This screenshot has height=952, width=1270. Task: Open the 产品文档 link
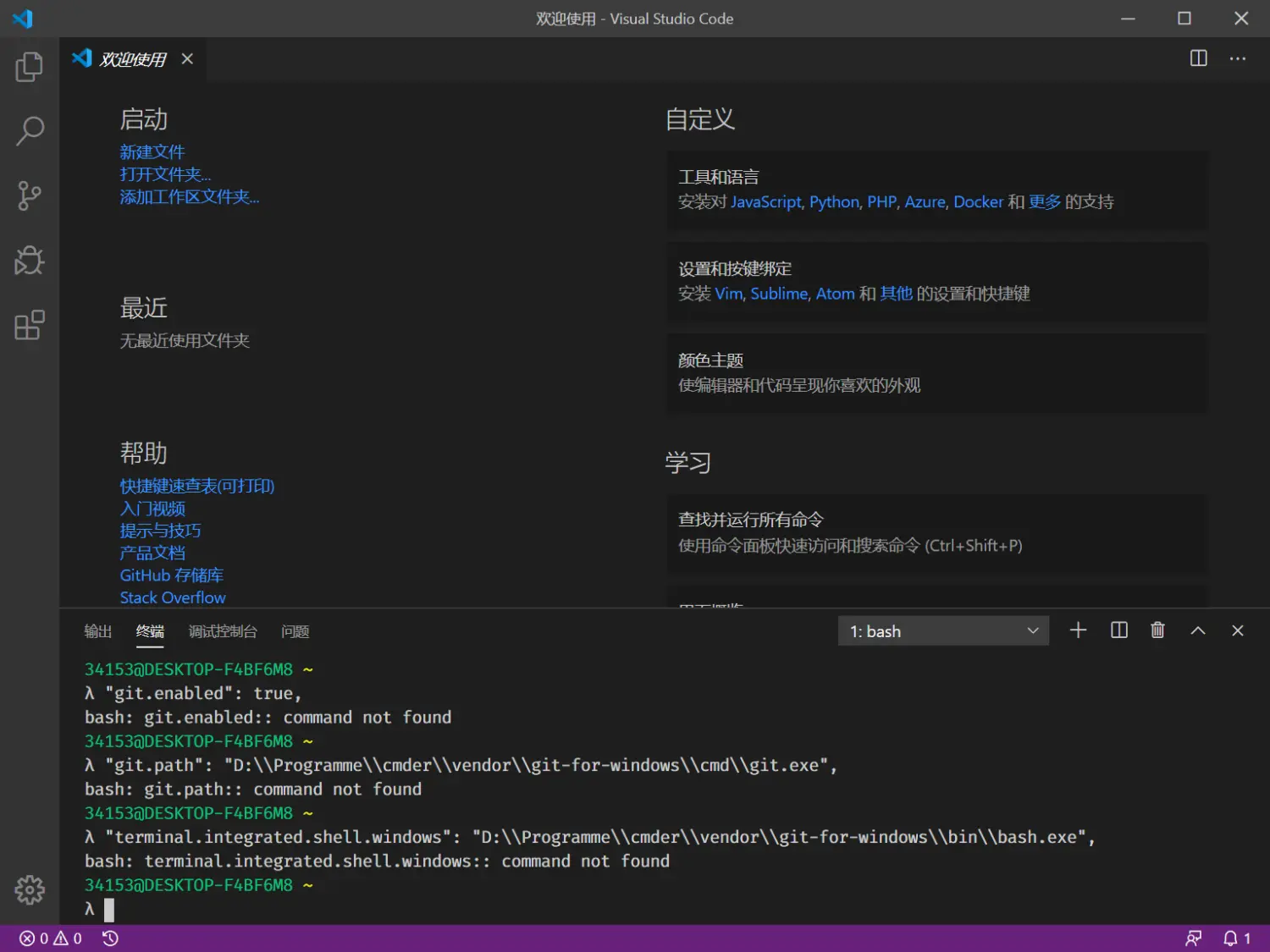(152, 553)
